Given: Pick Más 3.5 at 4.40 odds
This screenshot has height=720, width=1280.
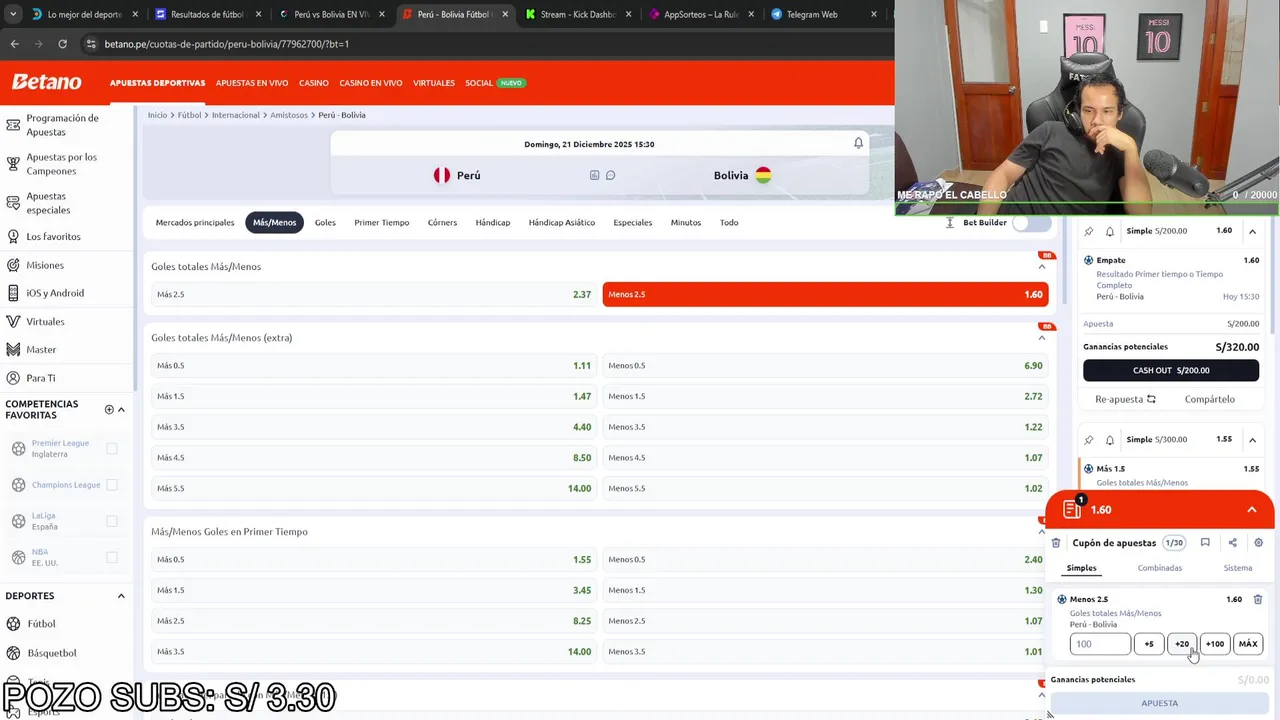Looking at the screenshot, I should (373, 427).
